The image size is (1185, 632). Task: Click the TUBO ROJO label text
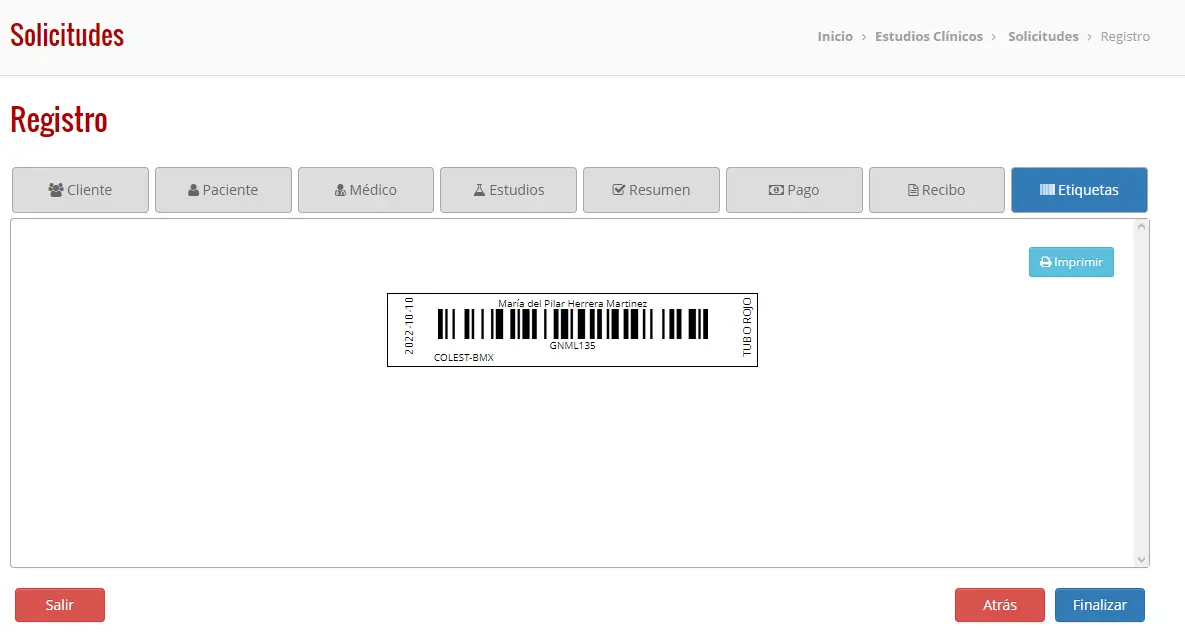pyautogui.click(x=747, y=327)
